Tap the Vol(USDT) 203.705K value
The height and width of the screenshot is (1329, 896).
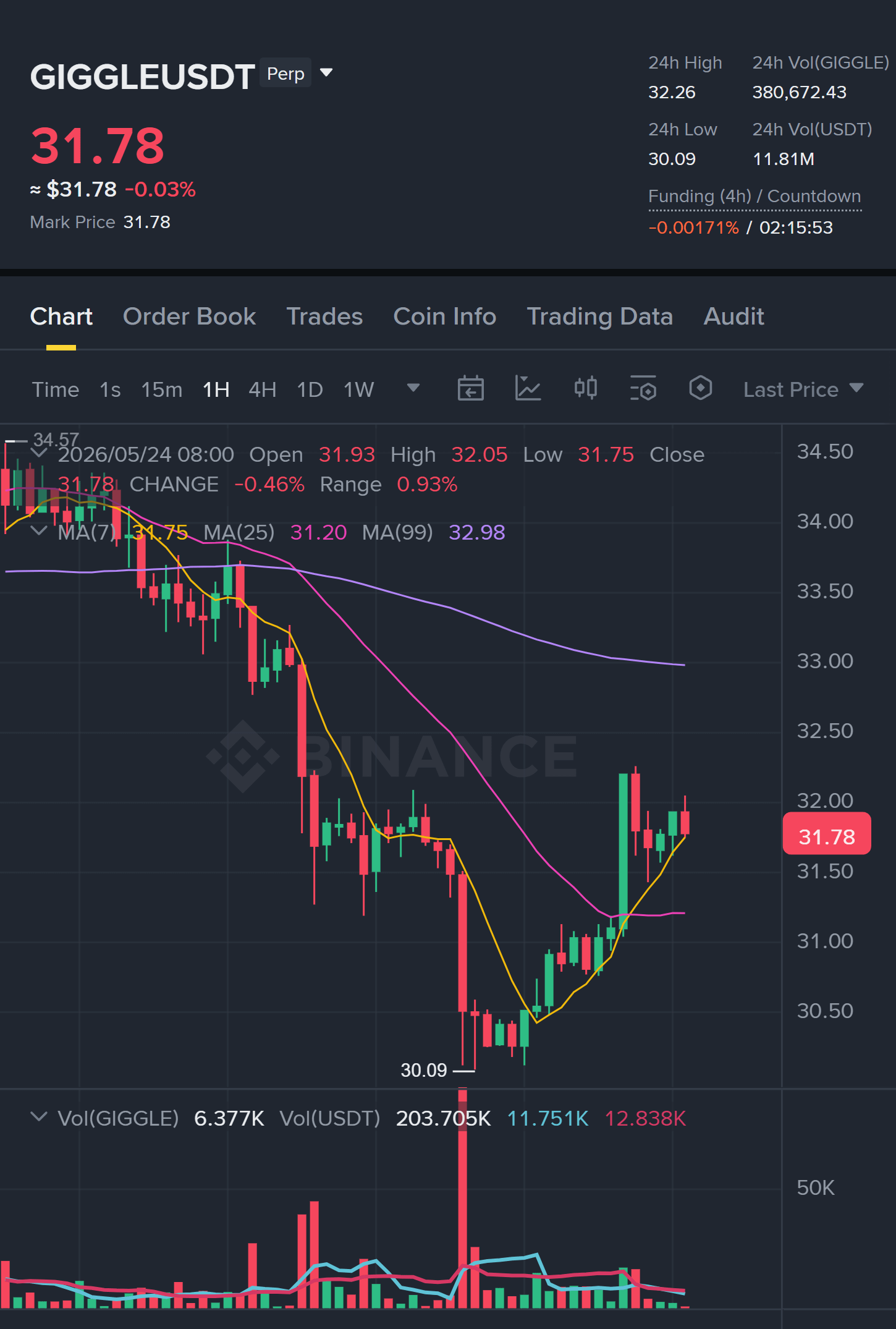tap(444, 1118)
